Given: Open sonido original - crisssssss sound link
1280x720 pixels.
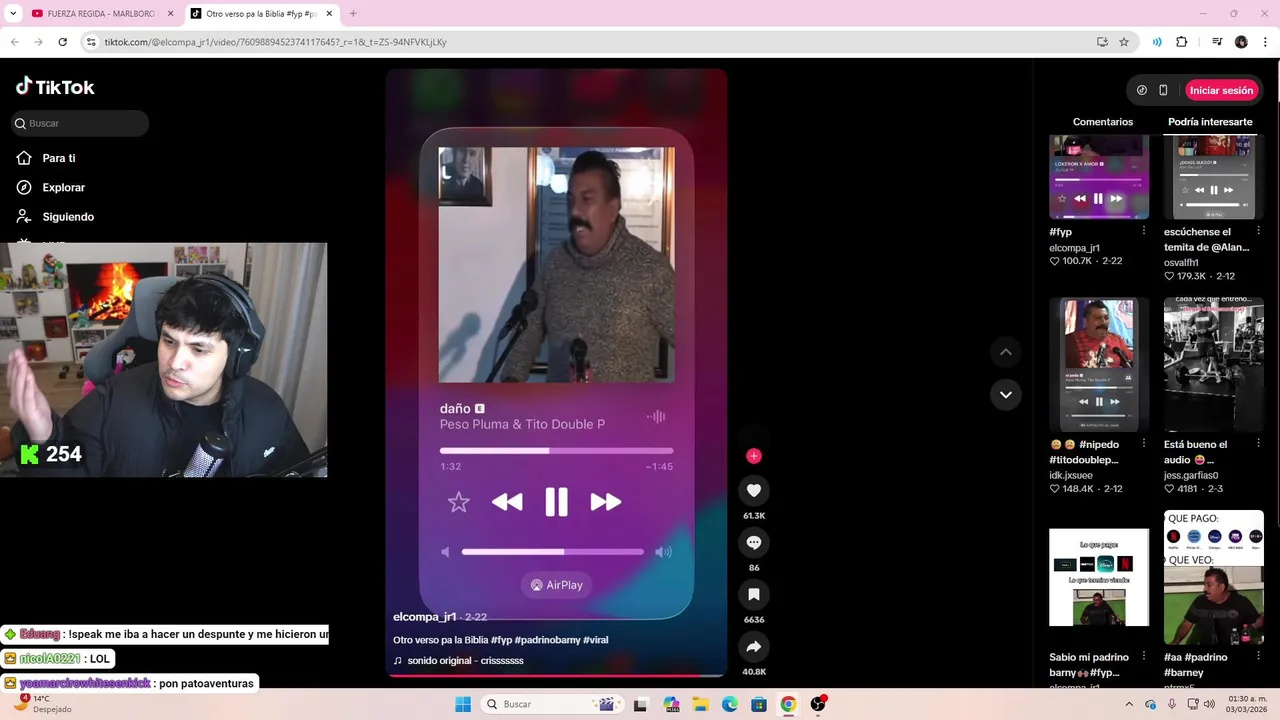Looking at the screenshot, I should [x=465, y=661].
